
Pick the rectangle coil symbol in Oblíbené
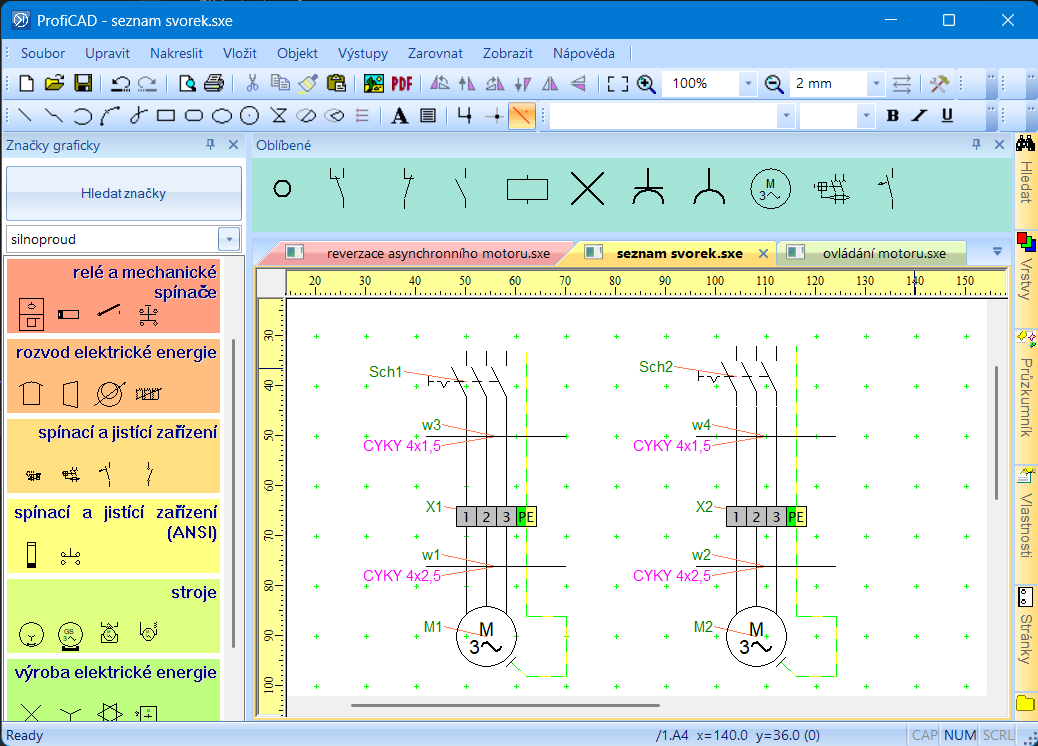527,189
